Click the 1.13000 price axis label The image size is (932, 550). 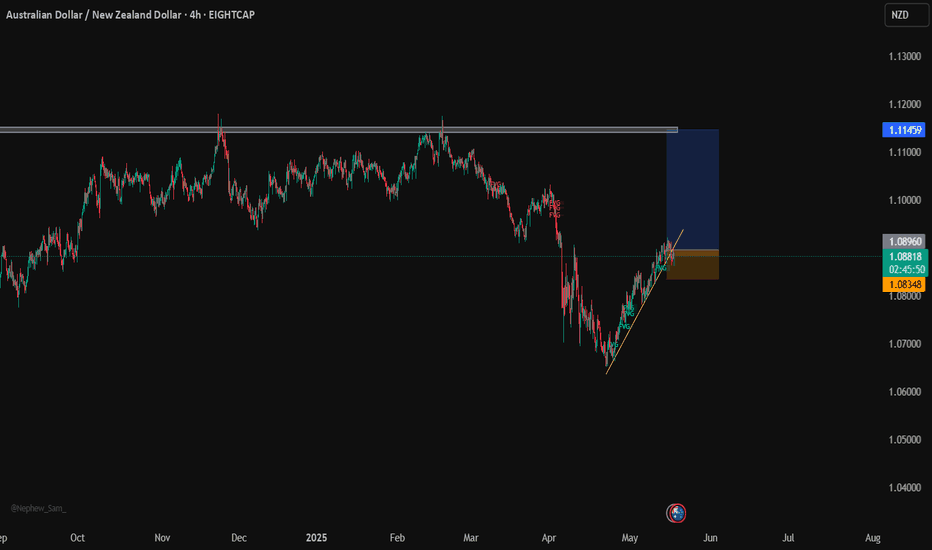coord(905,56)
